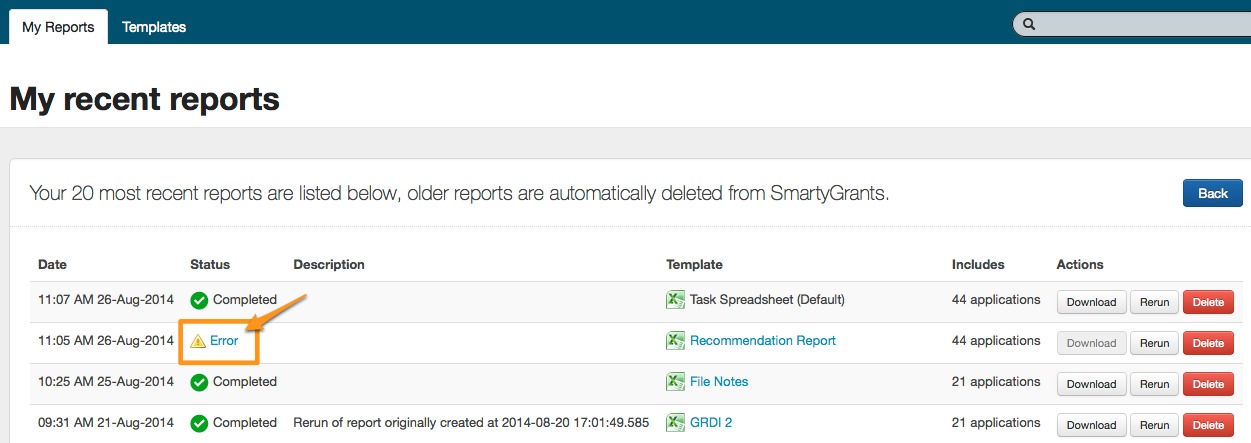
Task: Open the Recommendation Report template link
Action: (762, 341)
